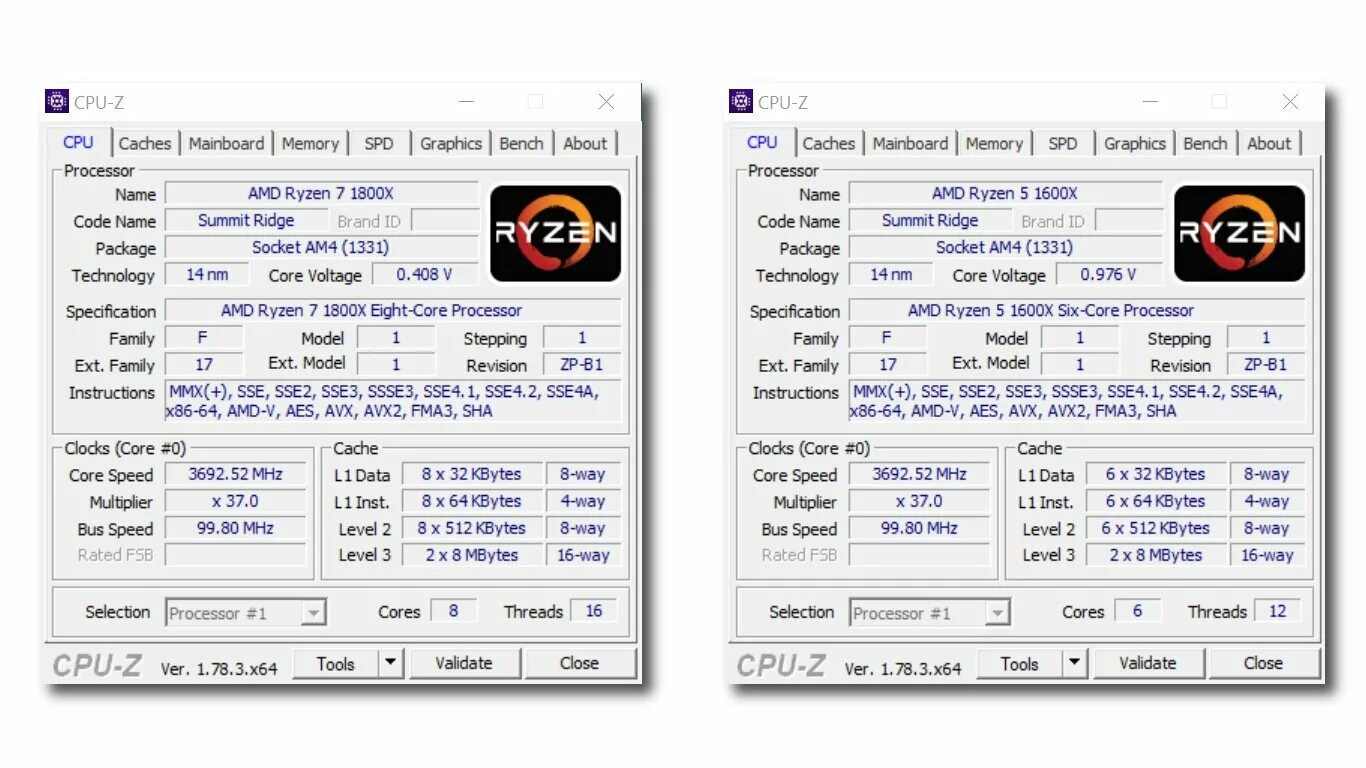Switch to Mainboard tab in the 1600X window
The image size is (1366, 768).
tap(911, 143)
